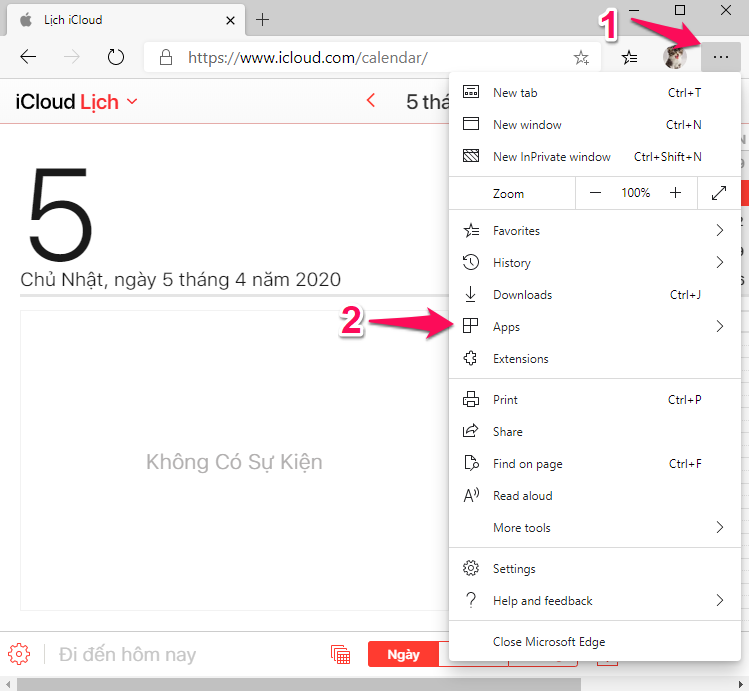Open the iCloud calendar settings gear
Image resolution: width=749 pixels, height=691 pixels.
pyautogui.click(x=19, y=654)
